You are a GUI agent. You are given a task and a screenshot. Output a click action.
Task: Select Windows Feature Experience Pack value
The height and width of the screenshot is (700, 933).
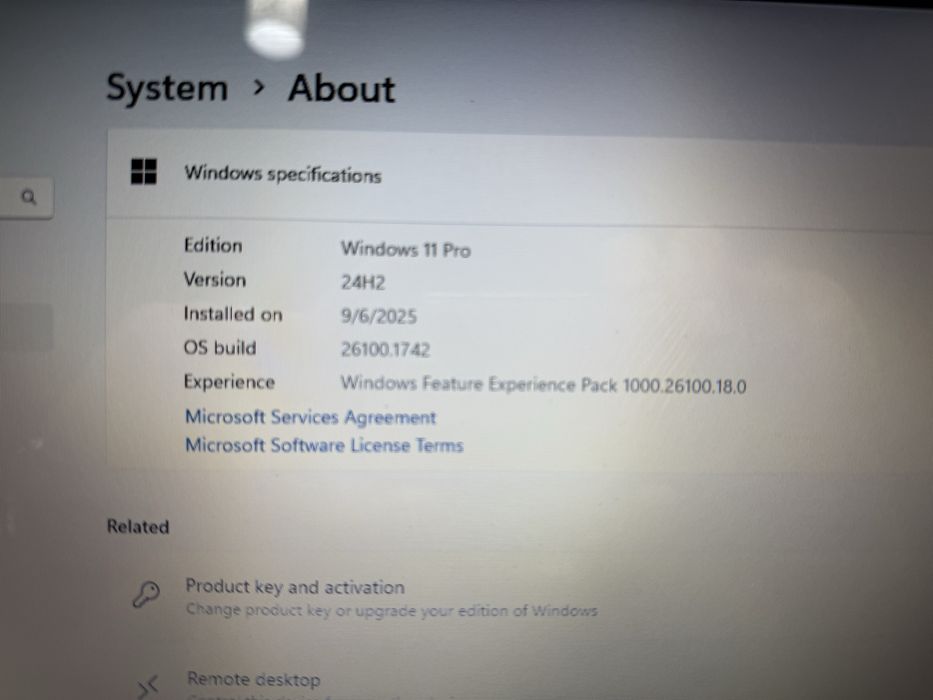point(543,385)
